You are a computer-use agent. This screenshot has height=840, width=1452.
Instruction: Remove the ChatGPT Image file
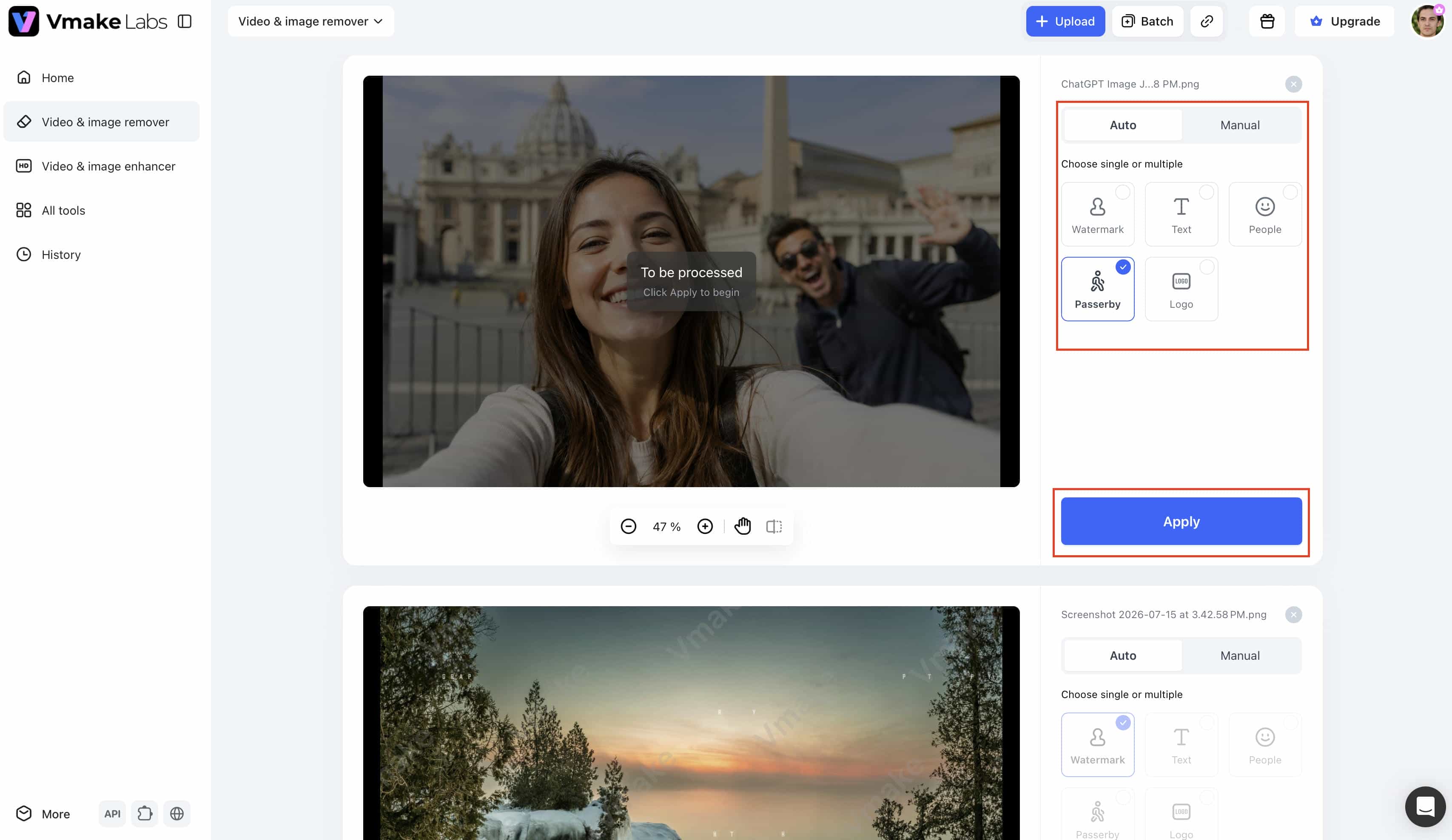pos(1293,84)
